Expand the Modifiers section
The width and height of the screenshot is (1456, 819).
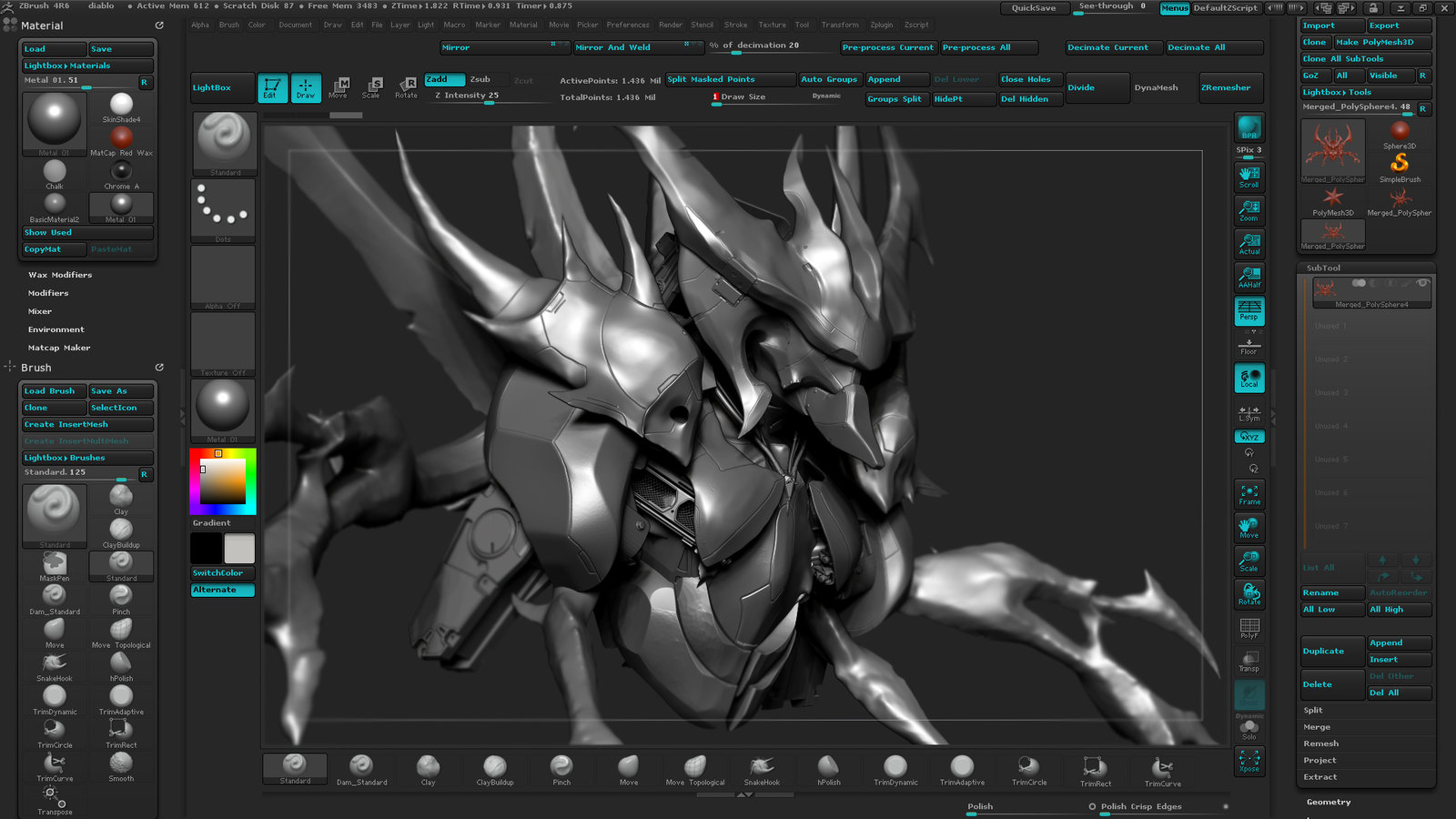48,293
